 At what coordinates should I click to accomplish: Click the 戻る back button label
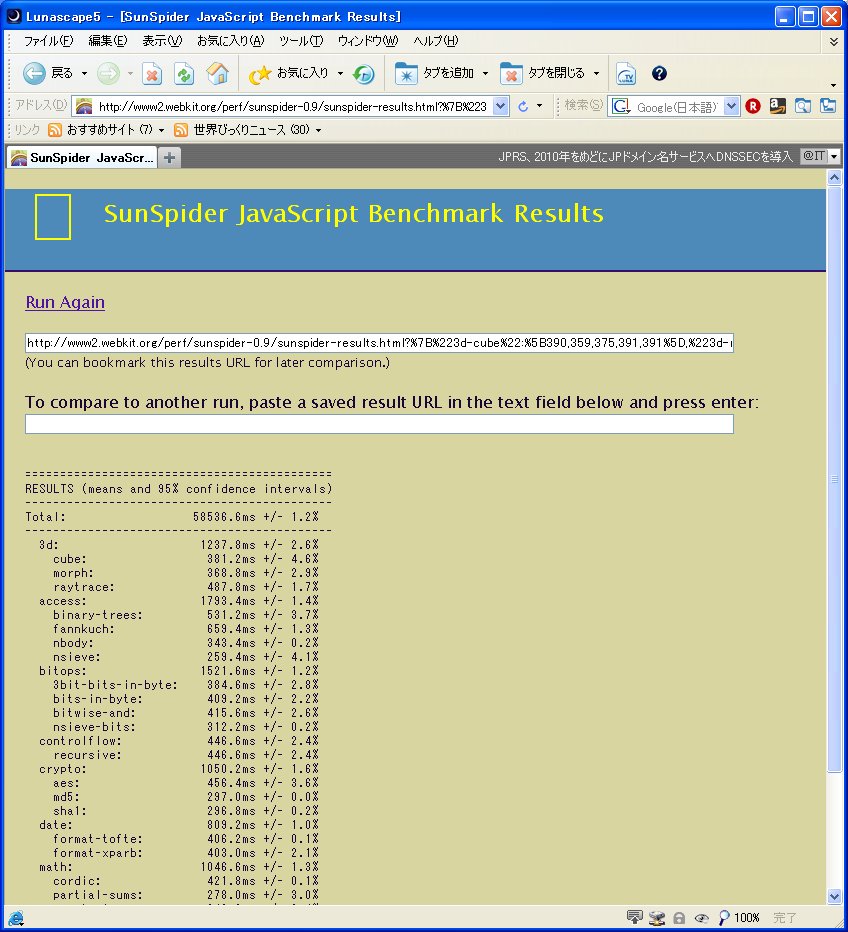62,73
